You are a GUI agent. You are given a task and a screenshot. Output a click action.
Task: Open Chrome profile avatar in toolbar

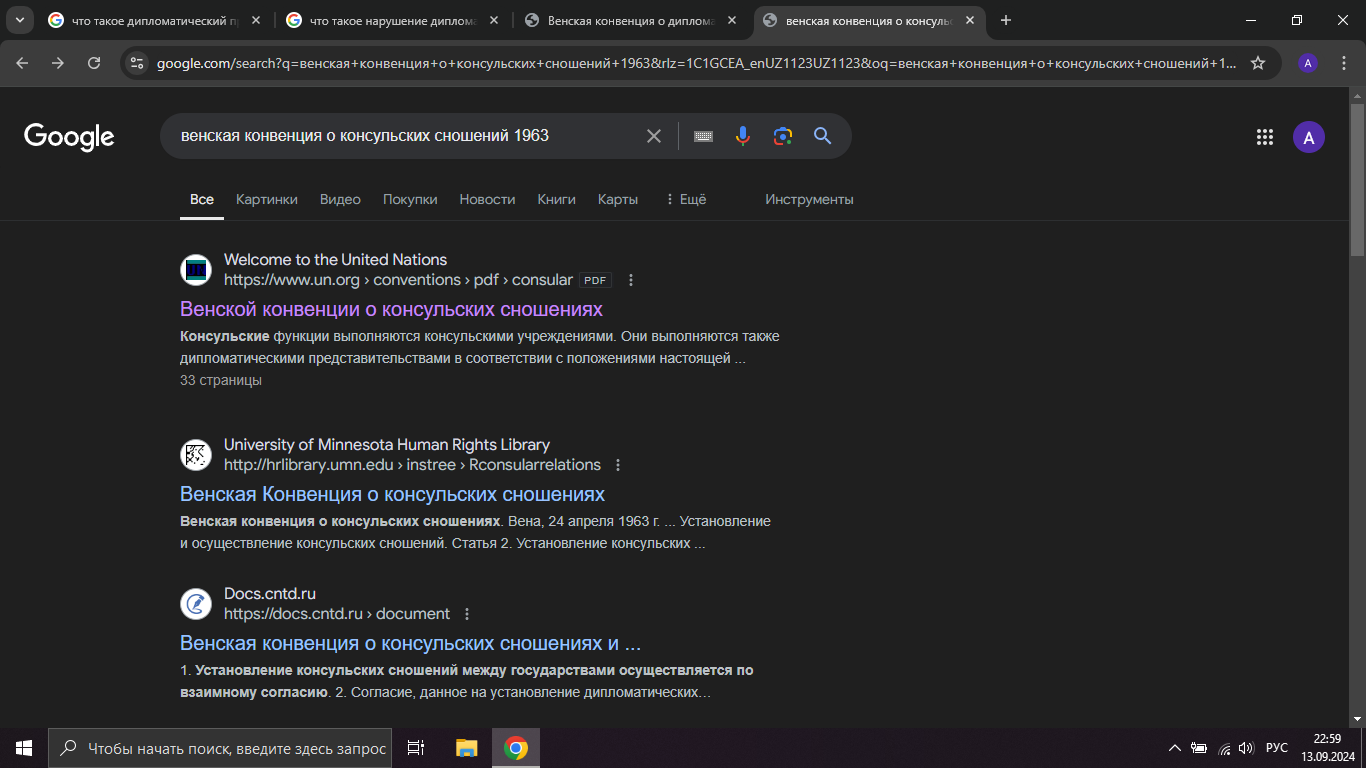(1307, 63)
